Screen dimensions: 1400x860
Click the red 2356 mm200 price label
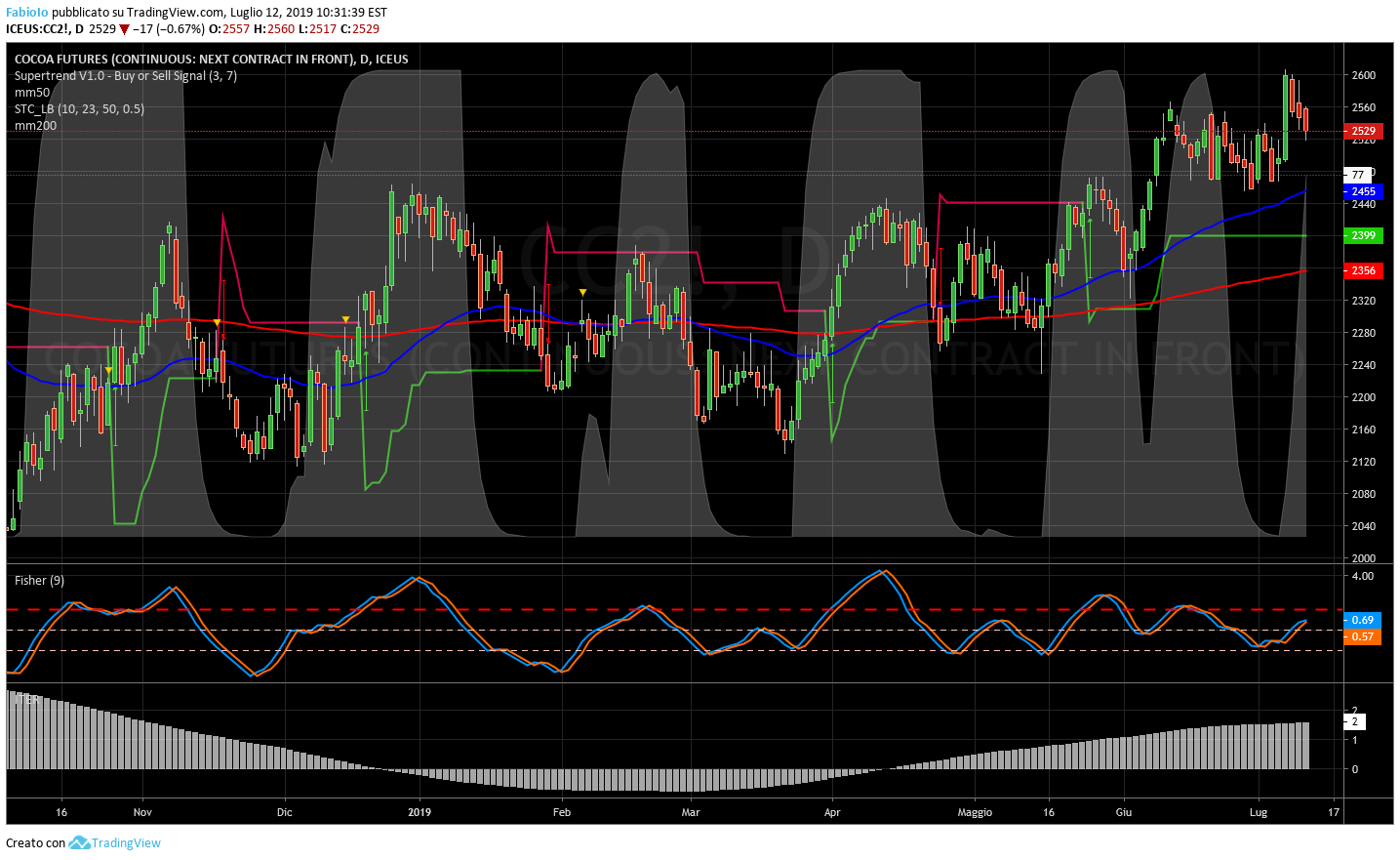point(1363,270)
